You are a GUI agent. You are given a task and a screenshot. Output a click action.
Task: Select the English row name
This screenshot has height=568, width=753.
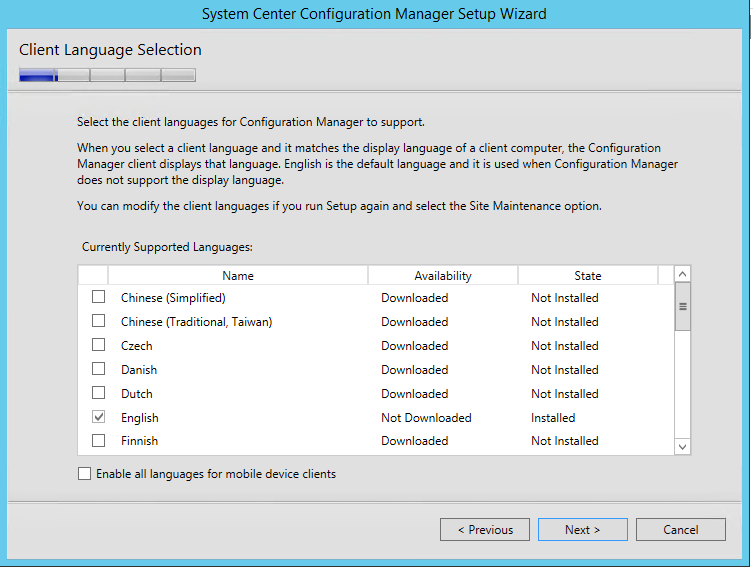tap(139, 418)
